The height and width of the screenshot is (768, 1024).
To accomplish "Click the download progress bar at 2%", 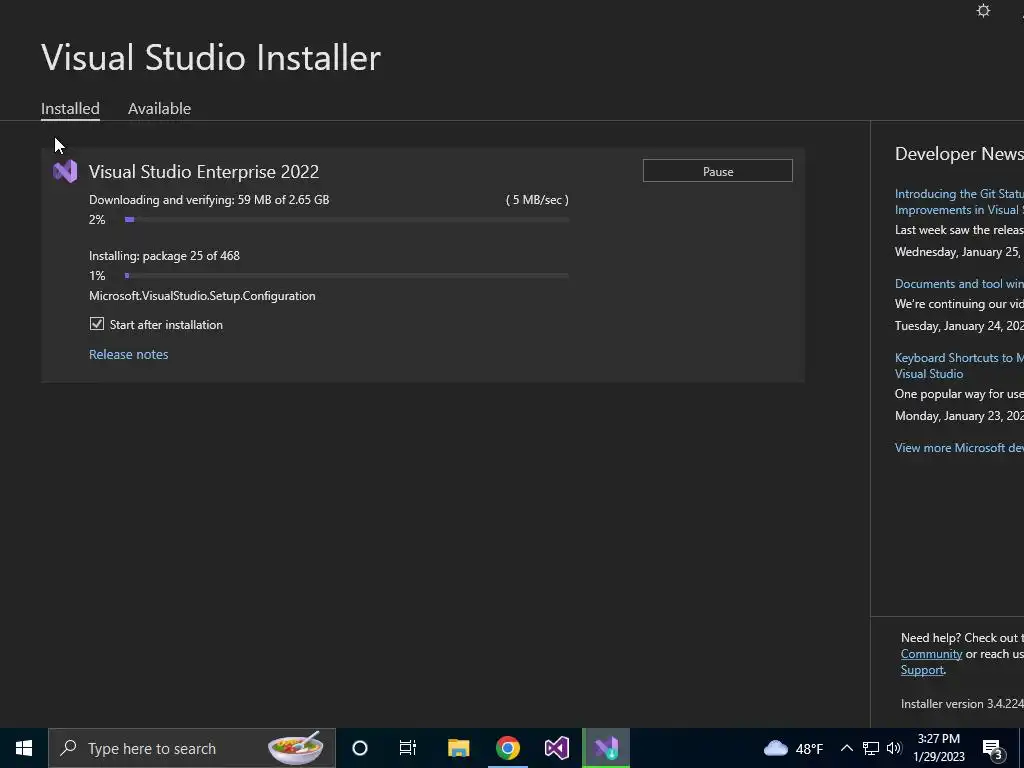I will (x=346, y=219).
